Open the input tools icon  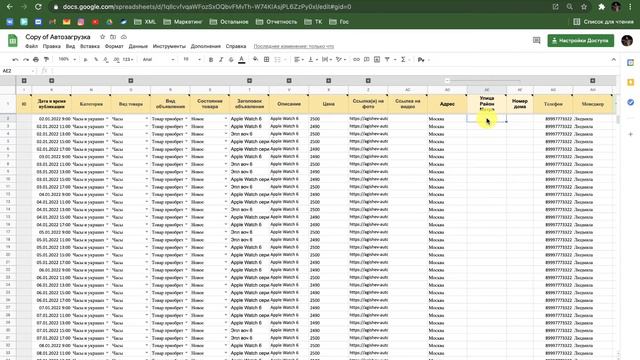click(421, 60)
